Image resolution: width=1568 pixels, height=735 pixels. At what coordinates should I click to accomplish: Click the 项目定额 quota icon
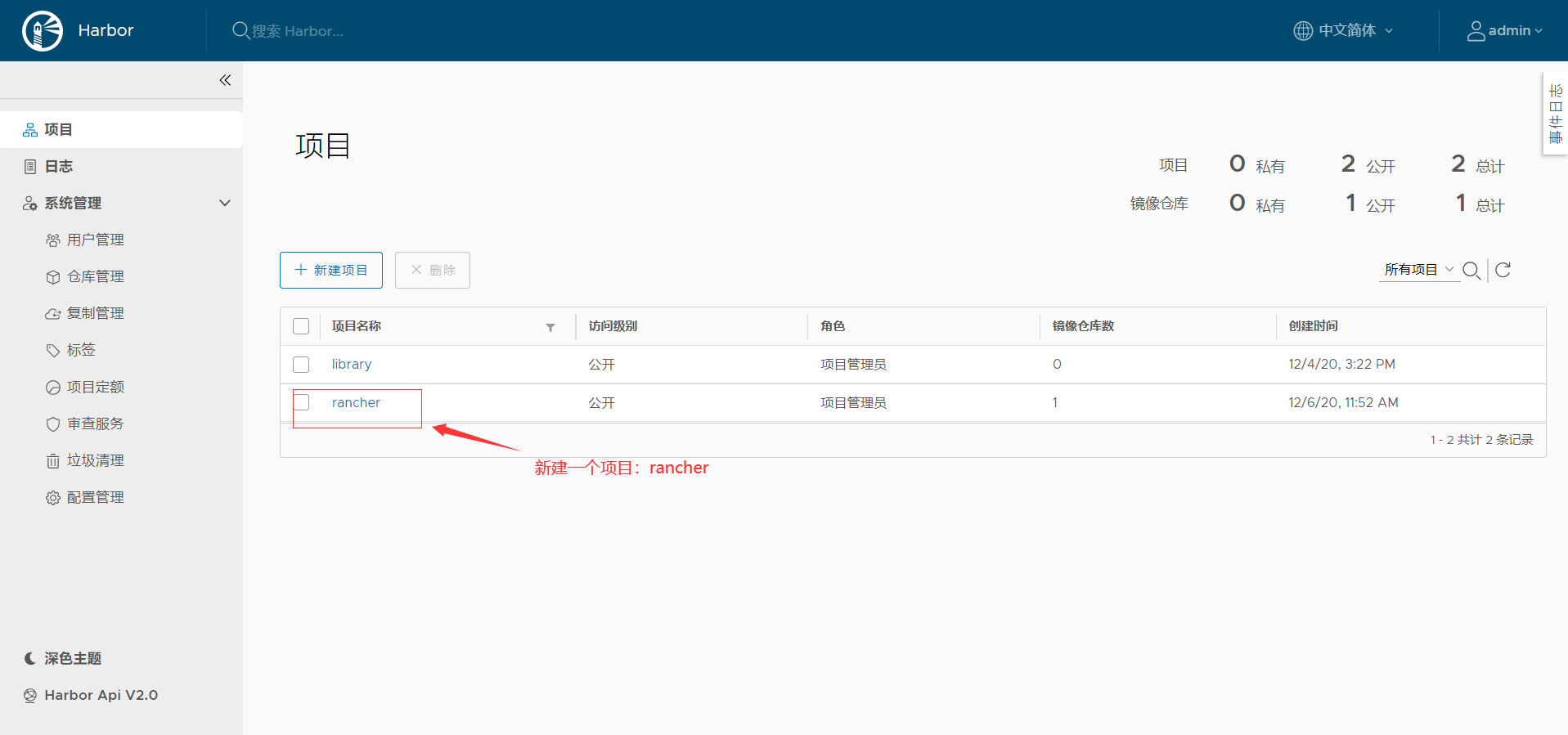click(53, 388)
